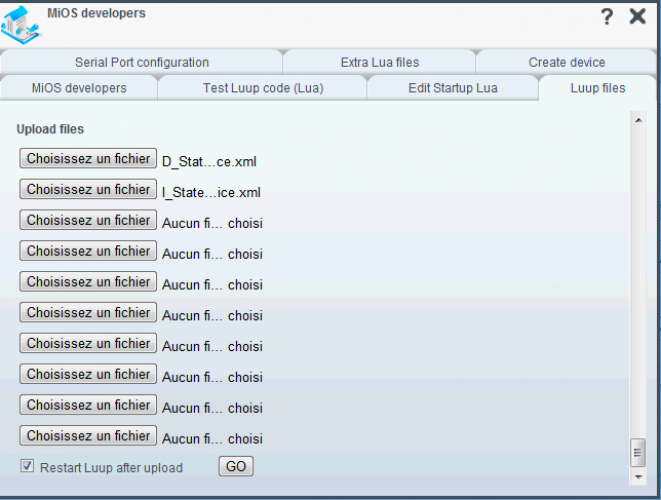Image resolution: width=661 pixels, height=500 pixels.
Task: Switch to Edit Startup Lua tab
Action: click(x=453, y=88)
